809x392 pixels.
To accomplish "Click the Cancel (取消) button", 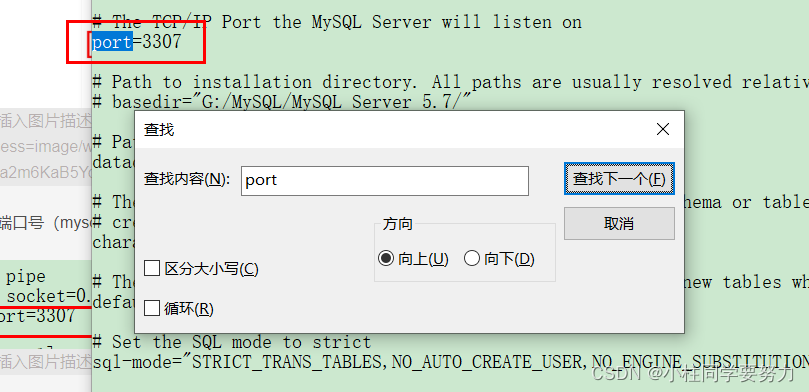I will [619, 223].
